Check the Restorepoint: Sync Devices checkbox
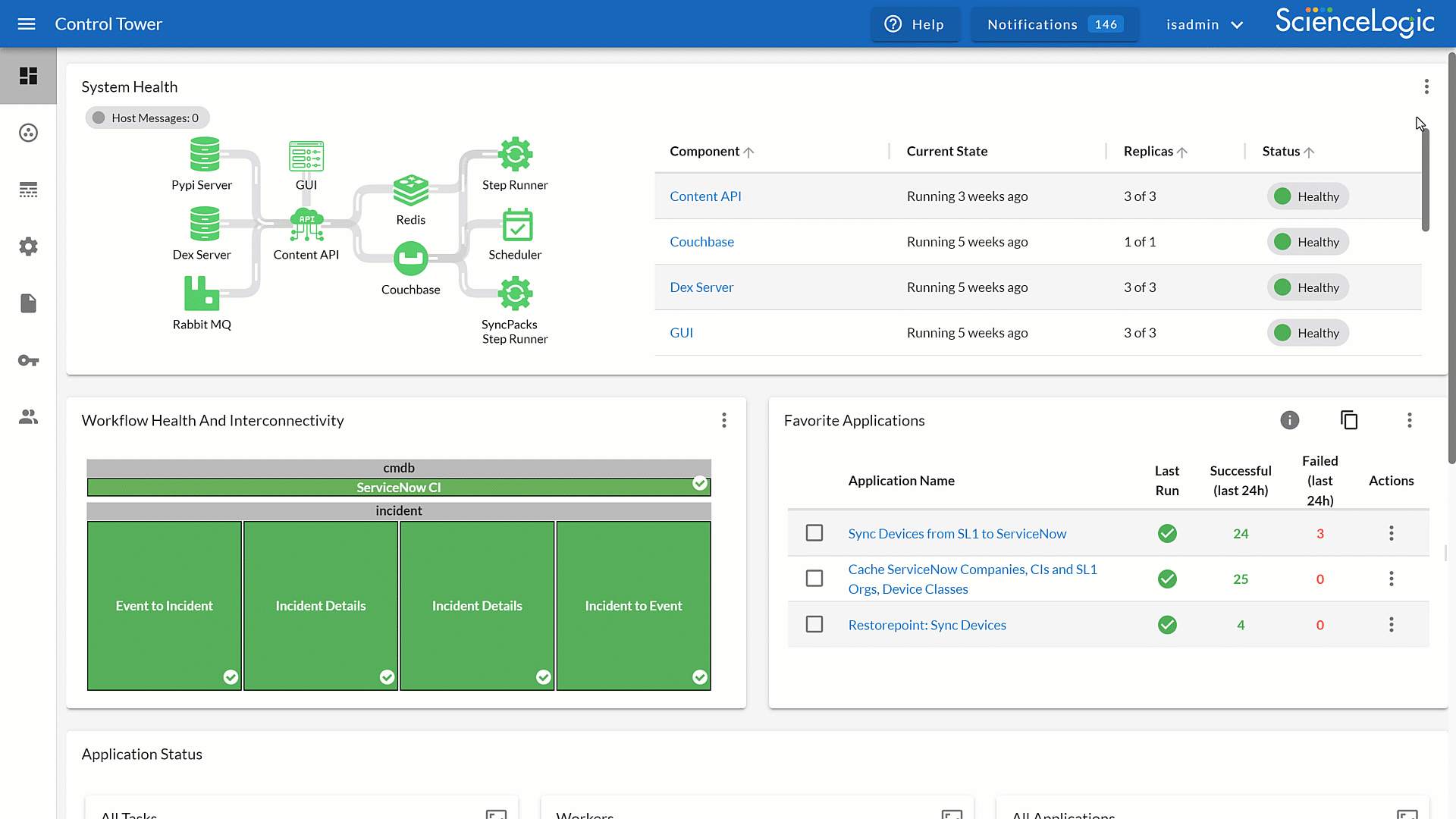 pyautogui.click(x=814, y=624)
